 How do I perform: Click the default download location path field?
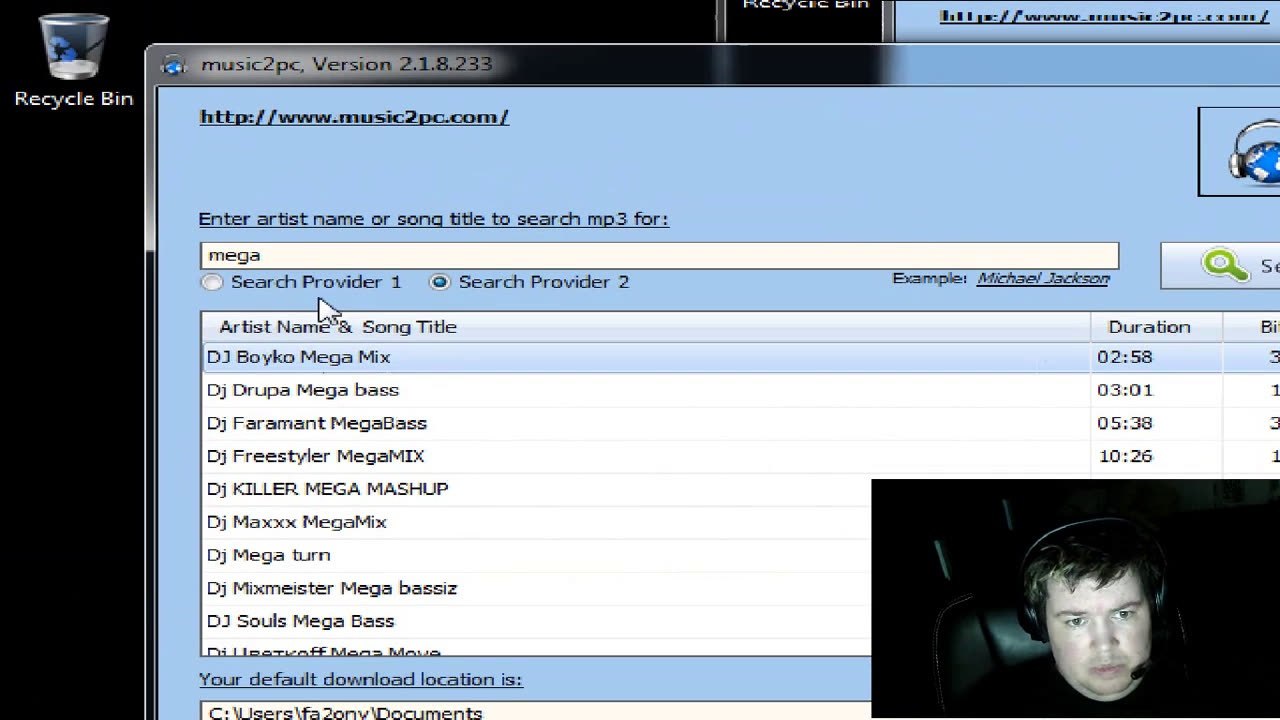536,711
